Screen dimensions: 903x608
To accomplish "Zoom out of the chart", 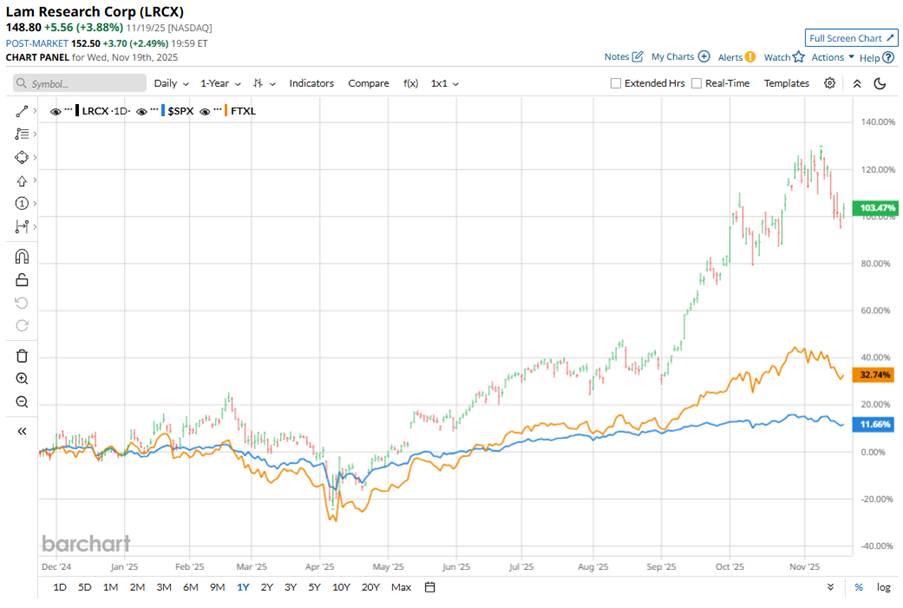I will 22,402.
